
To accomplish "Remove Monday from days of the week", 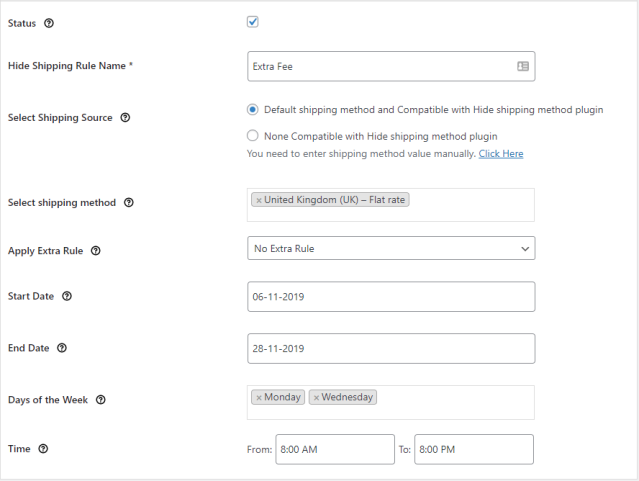I will click(259, 397).
